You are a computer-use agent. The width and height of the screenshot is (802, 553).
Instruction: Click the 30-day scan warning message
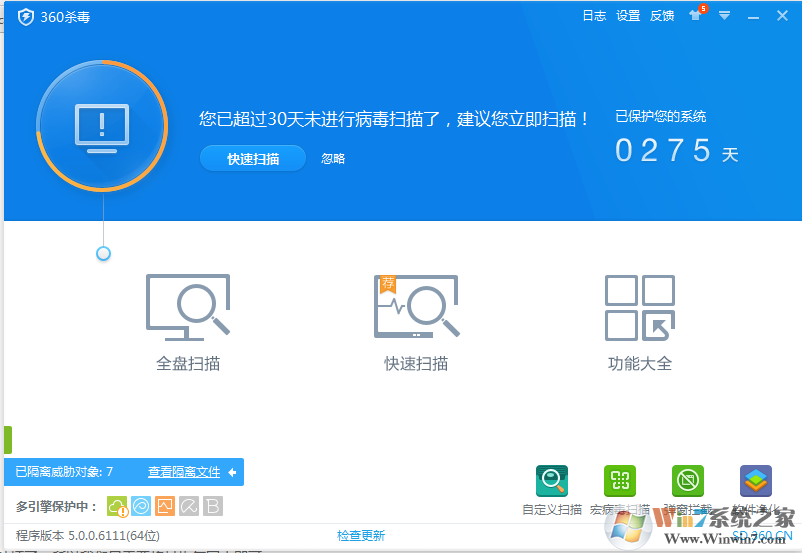click(394, 119)
